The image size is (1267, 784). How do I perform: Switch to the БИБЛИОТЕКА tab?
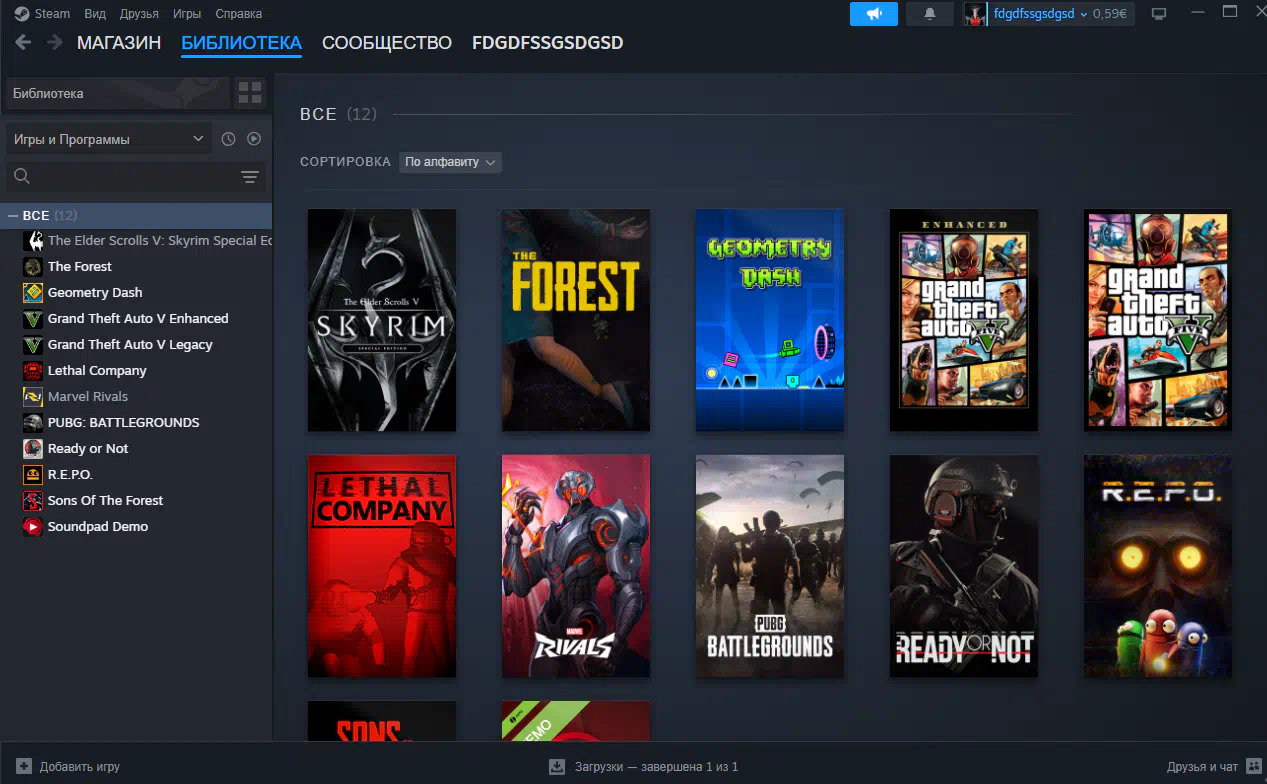tap(241, 43)
